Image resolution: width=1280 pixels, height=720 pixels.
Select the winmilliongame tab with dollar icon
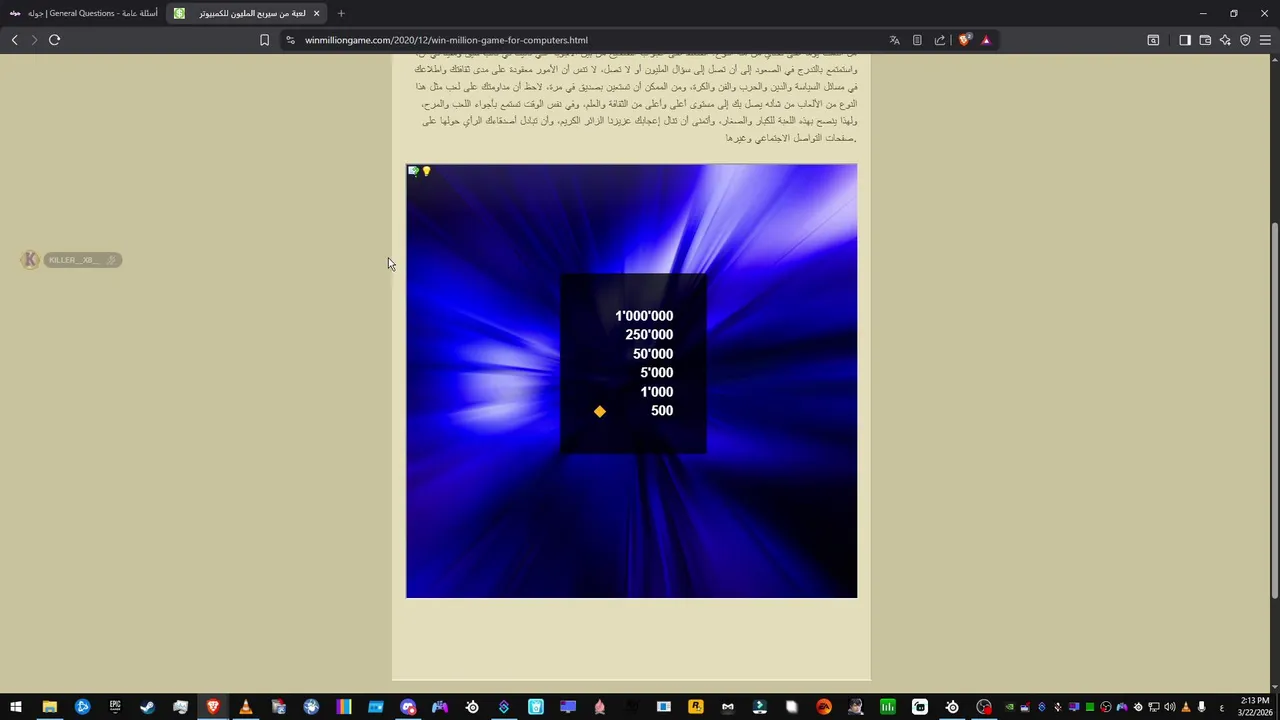coord(247,13)
